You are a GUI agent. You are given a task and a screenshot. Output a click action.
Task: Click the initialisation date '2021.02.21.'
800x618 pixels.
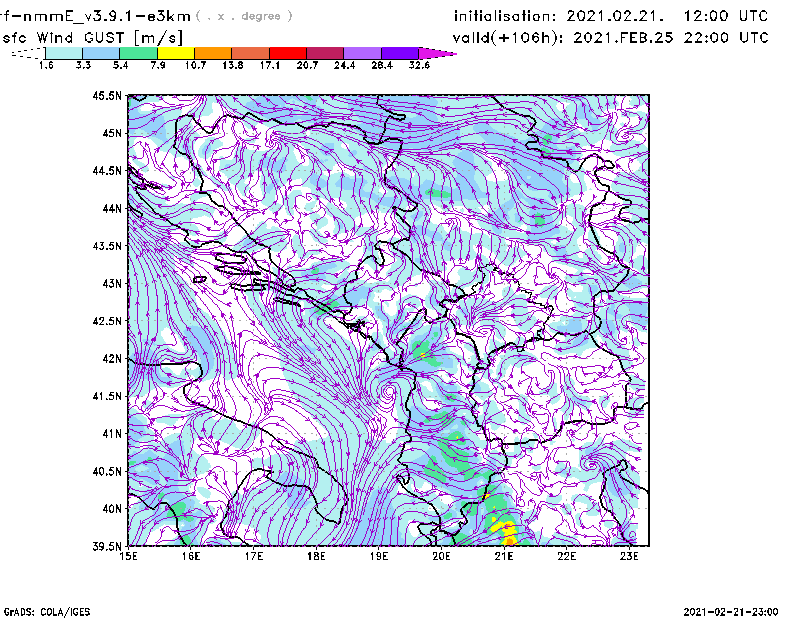click(615, 16)
